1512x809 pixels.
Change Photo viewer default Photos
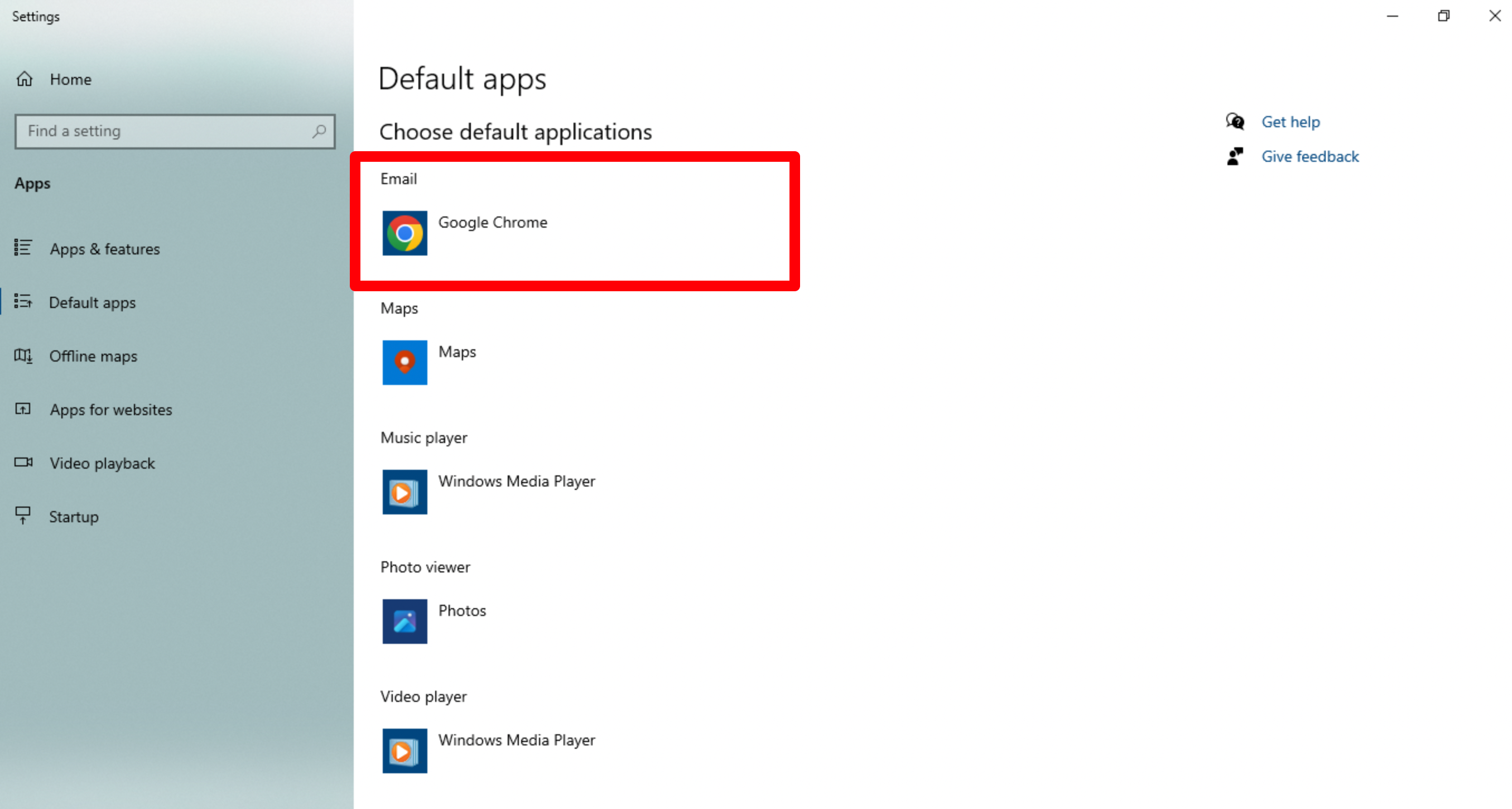(x=463, y=610)
